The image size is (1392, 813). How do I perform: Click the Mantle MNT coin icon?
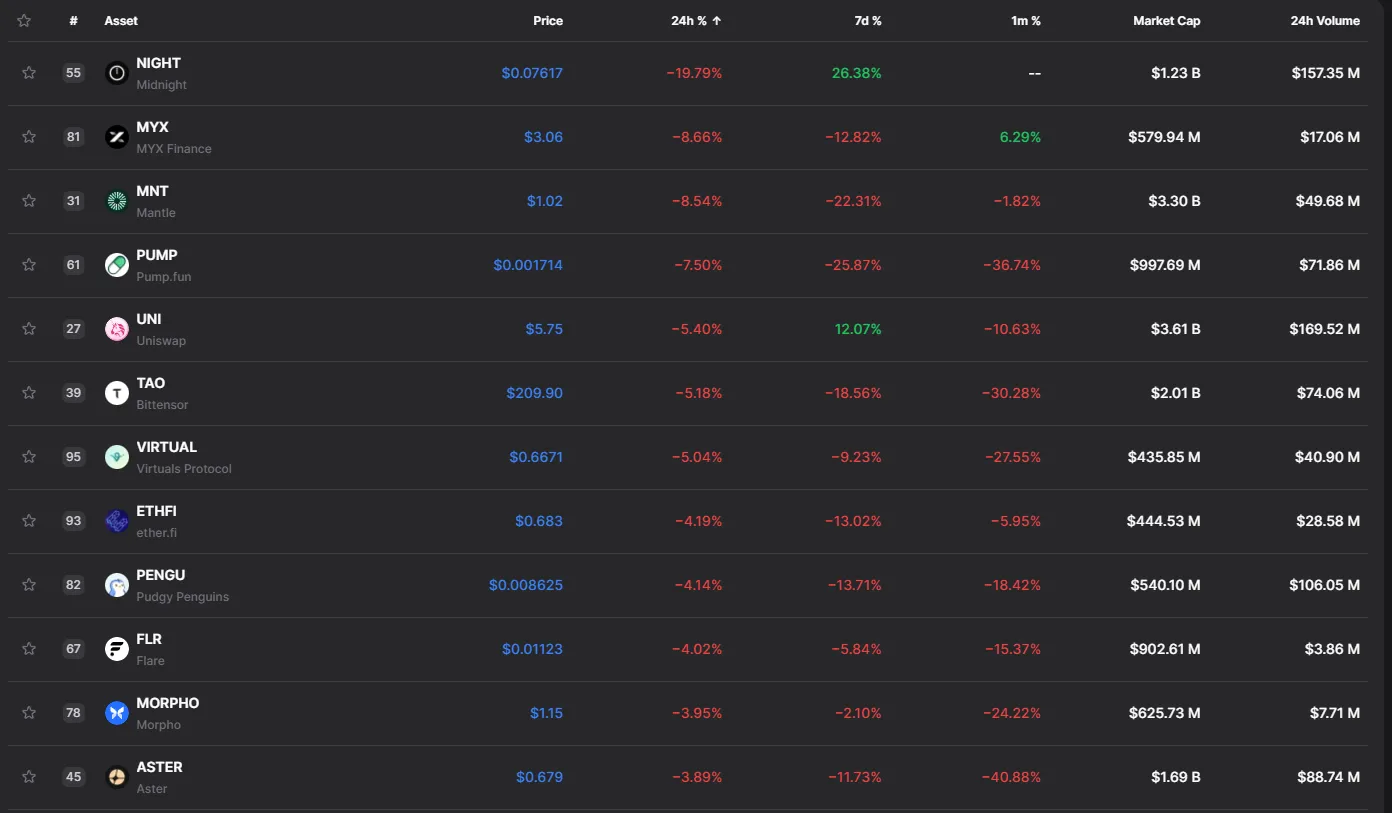(x=117, y=201)
